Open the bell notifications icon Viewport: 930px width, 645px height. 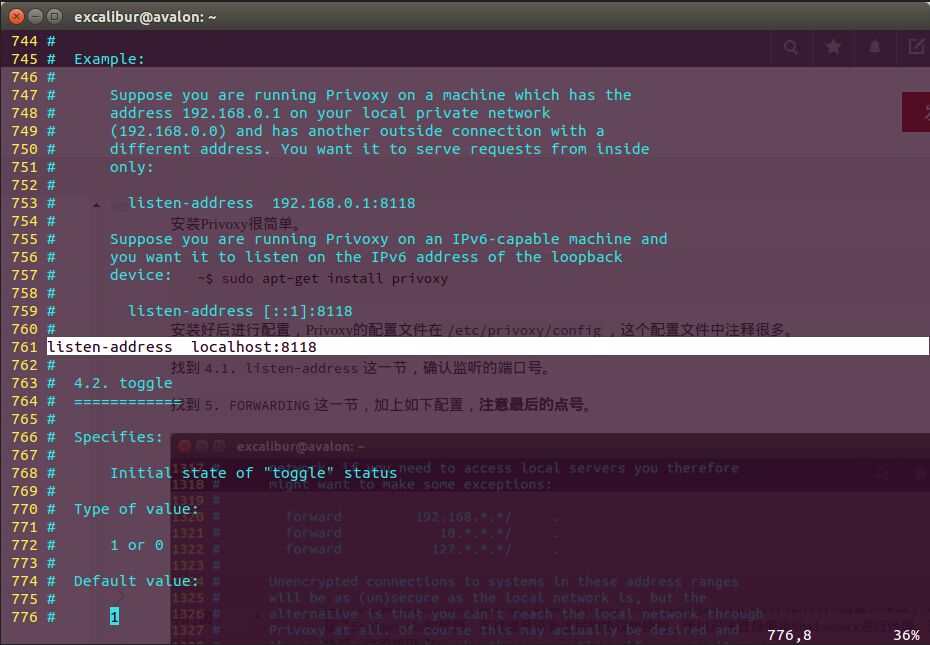pyautogui.click(x=875, y=47)
